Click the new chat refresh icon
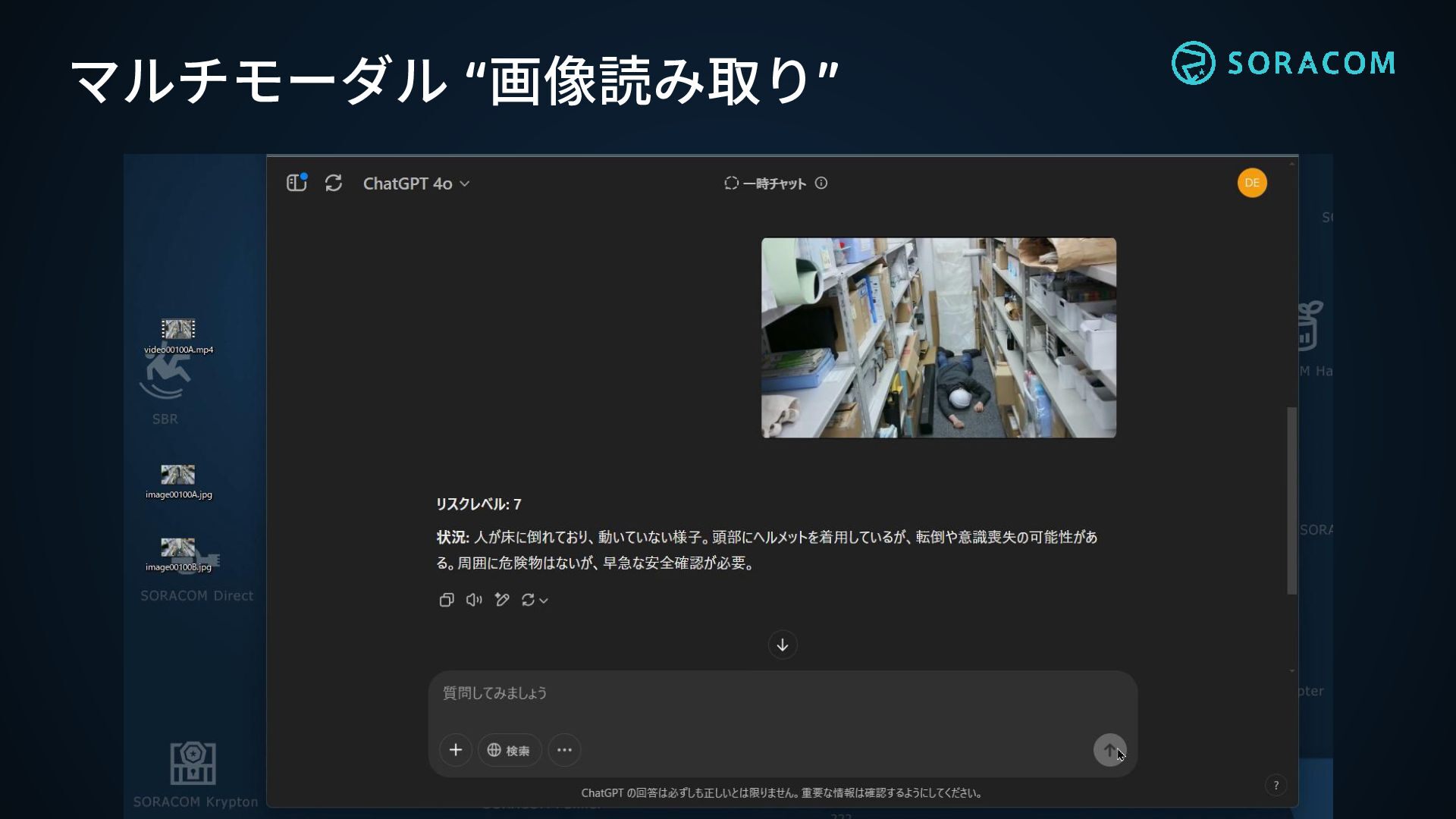Viewport: 1456px width, 819px height. (x=334, y=183)
